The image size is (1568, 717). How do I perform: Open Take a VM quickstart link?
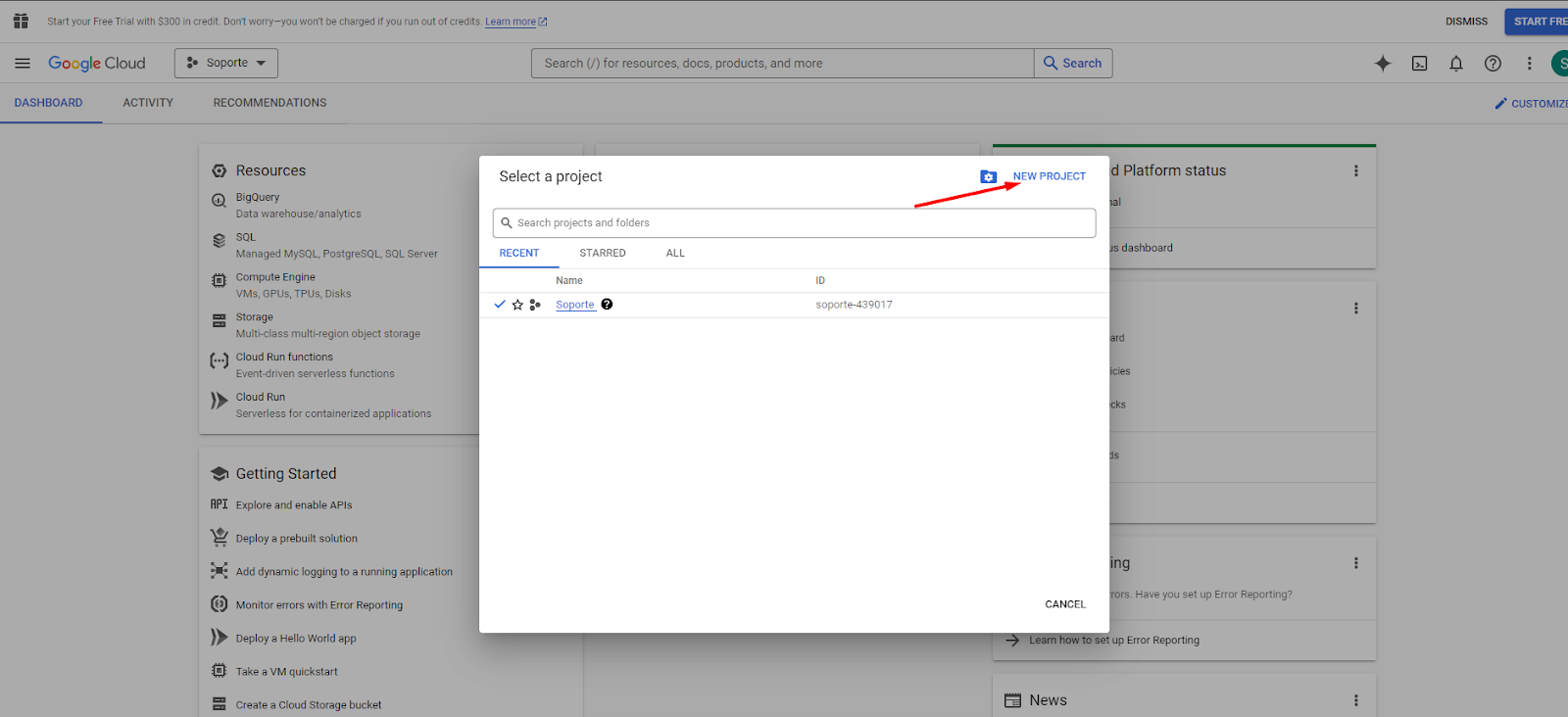tap(287, 672)
